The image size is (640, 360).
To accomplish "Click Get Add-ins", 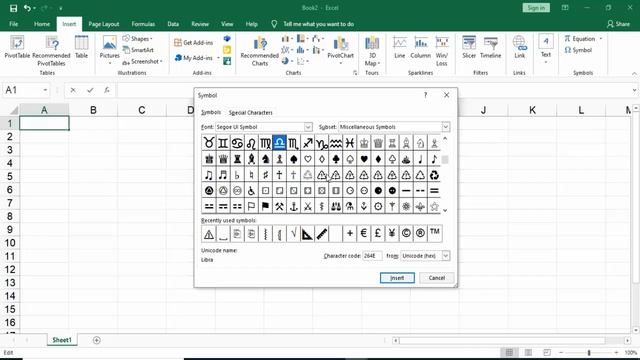I will tap(193, 42).
